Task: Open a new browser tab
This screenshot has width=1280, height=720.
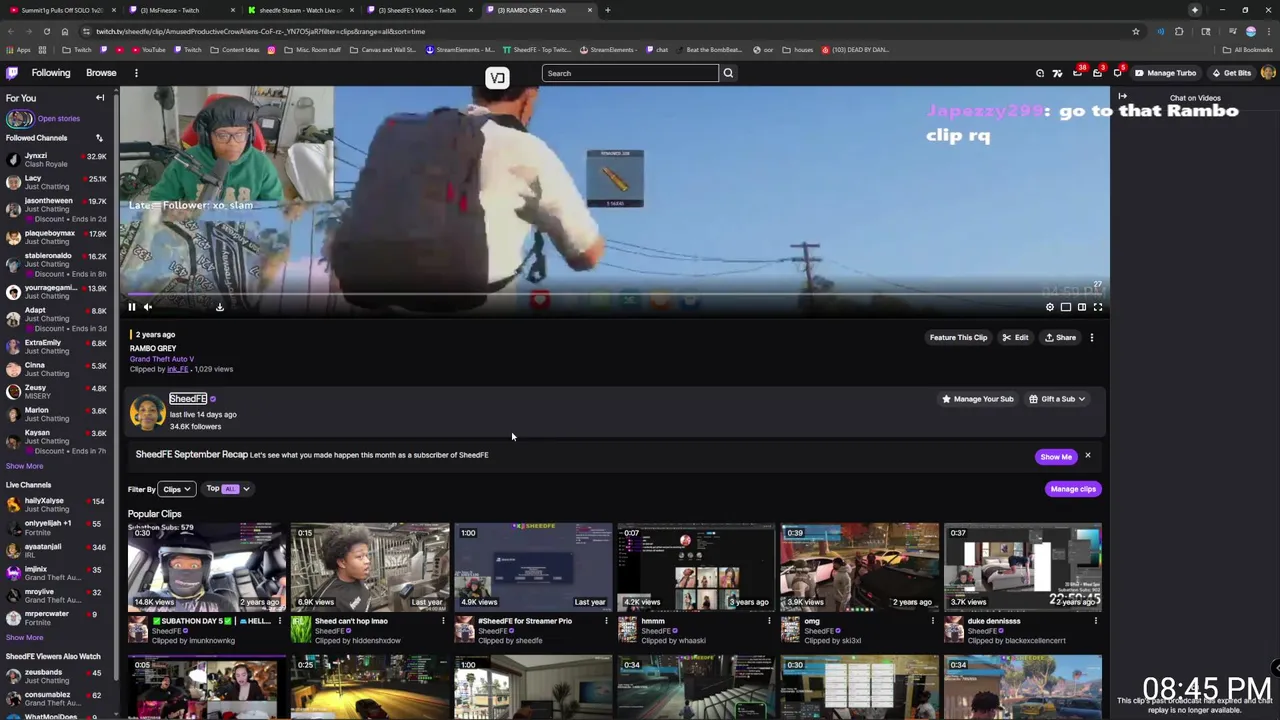Action: coord(607,10)
